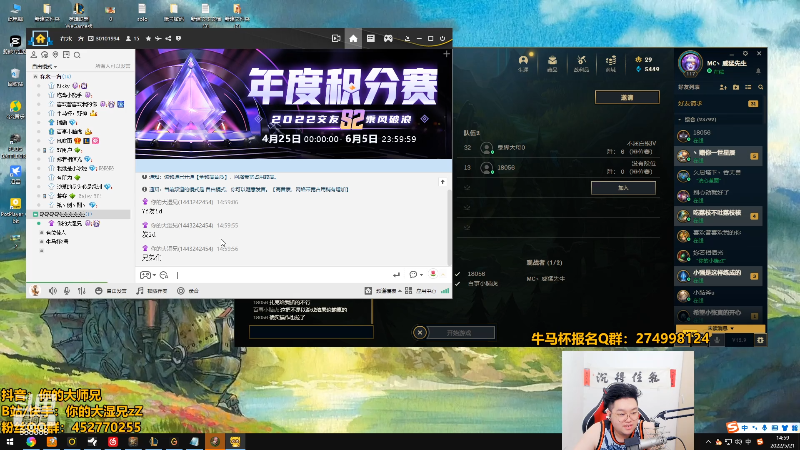Click the headset icon above channel list
The height and width of the screenshot is (450, 800).
click(44, 55)
